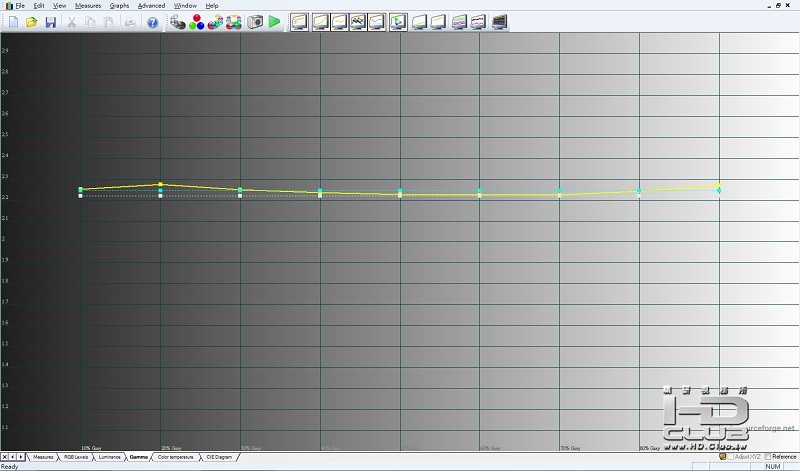Open a file via the folder icon

pyautogui.click(x=32, y=22)
